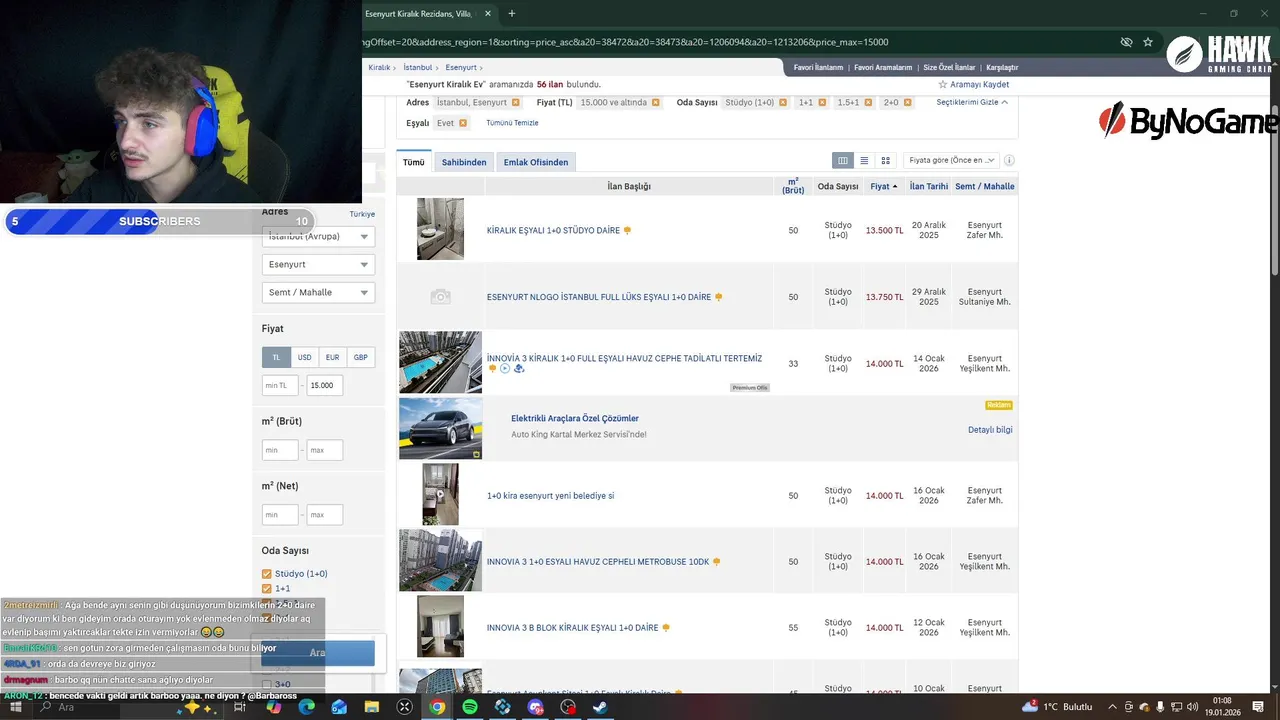
Task: Open a new browser tab
Action: point(512,14)
